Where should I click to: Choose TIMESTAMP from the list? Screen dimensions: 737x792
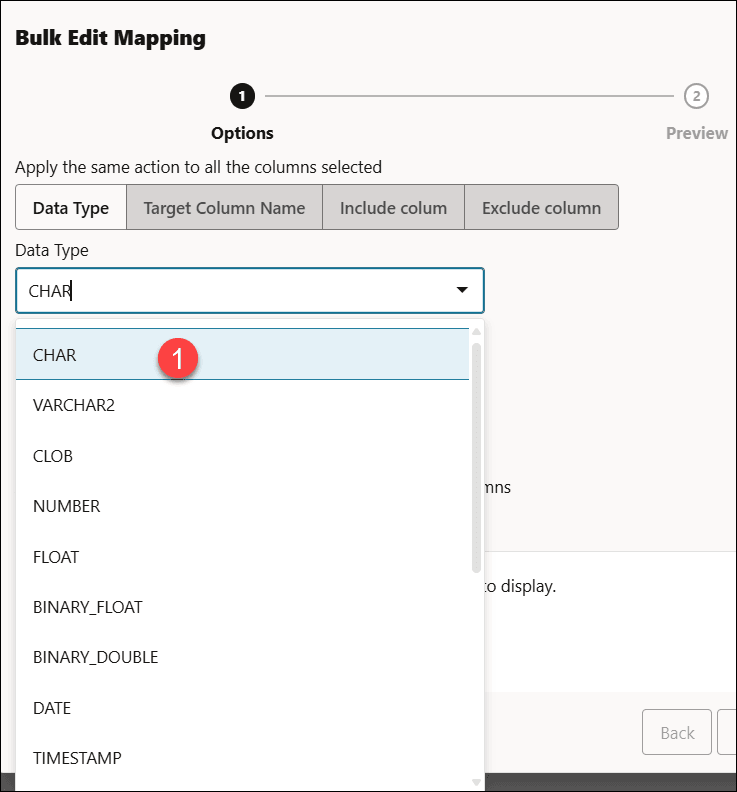(77, 758)
